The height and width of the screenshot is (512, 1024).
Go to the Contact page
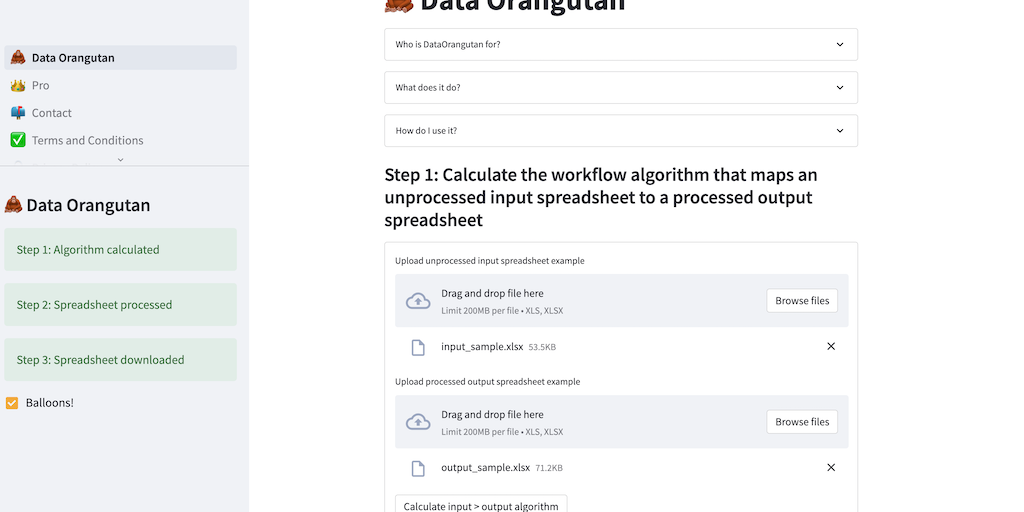pyautogui.click(x=52, y=113)
